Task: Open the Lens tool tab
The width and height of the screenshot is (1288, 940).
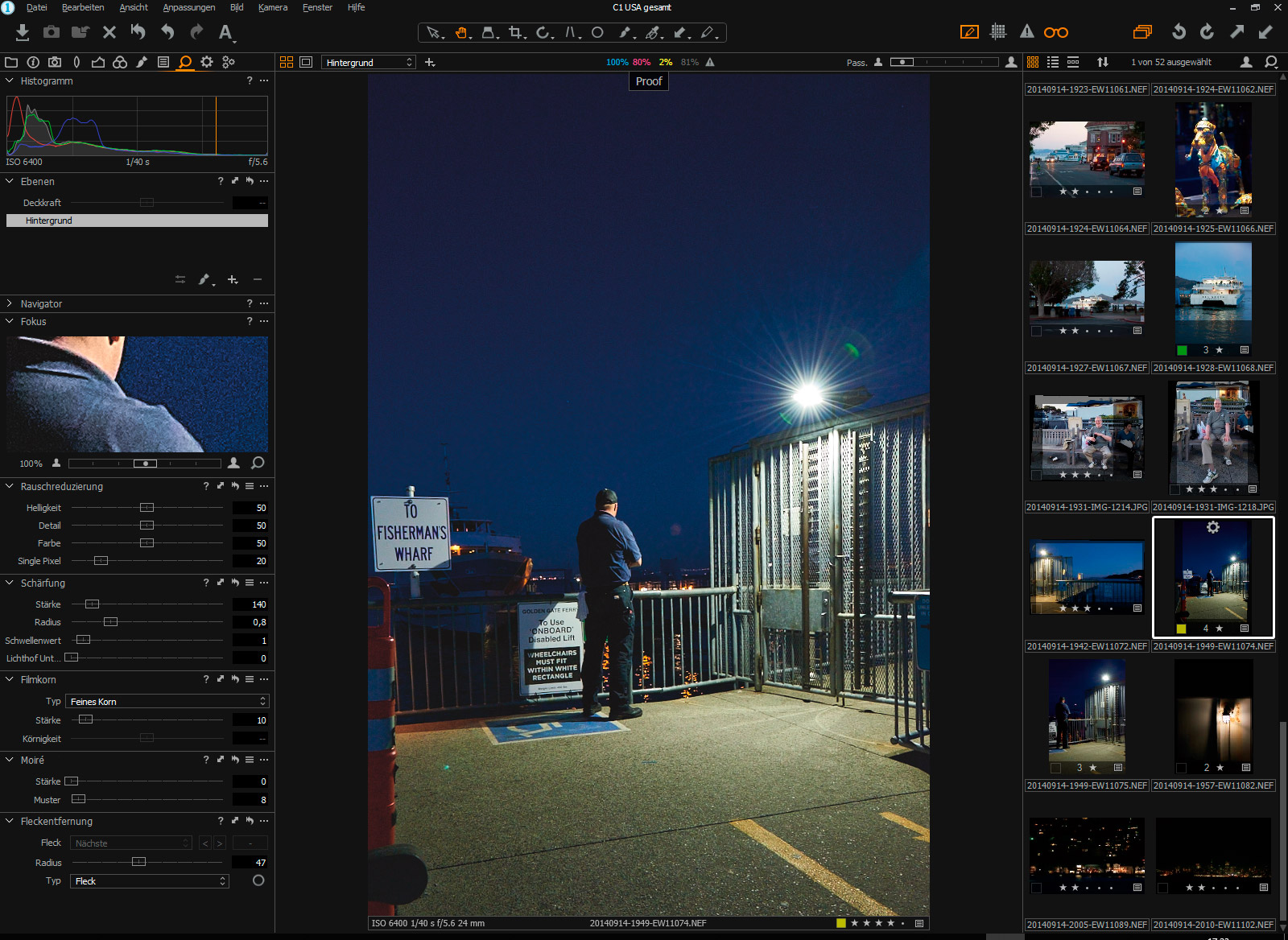Action: pyautogui.click(x=76, y=62)
